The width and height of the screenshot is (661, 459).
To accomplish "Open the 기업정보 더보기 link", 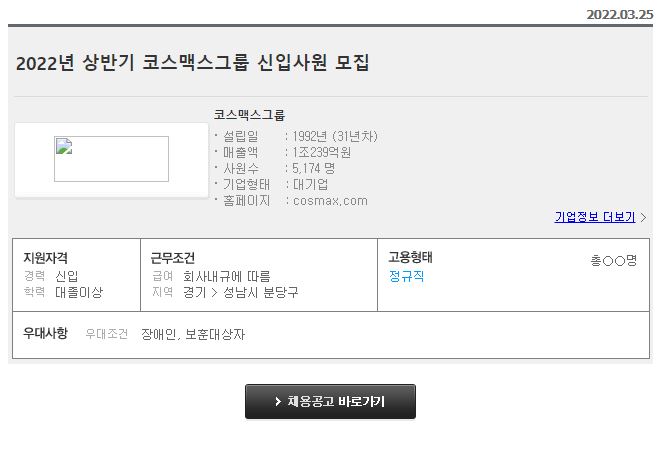I will [x=595, y=217].
